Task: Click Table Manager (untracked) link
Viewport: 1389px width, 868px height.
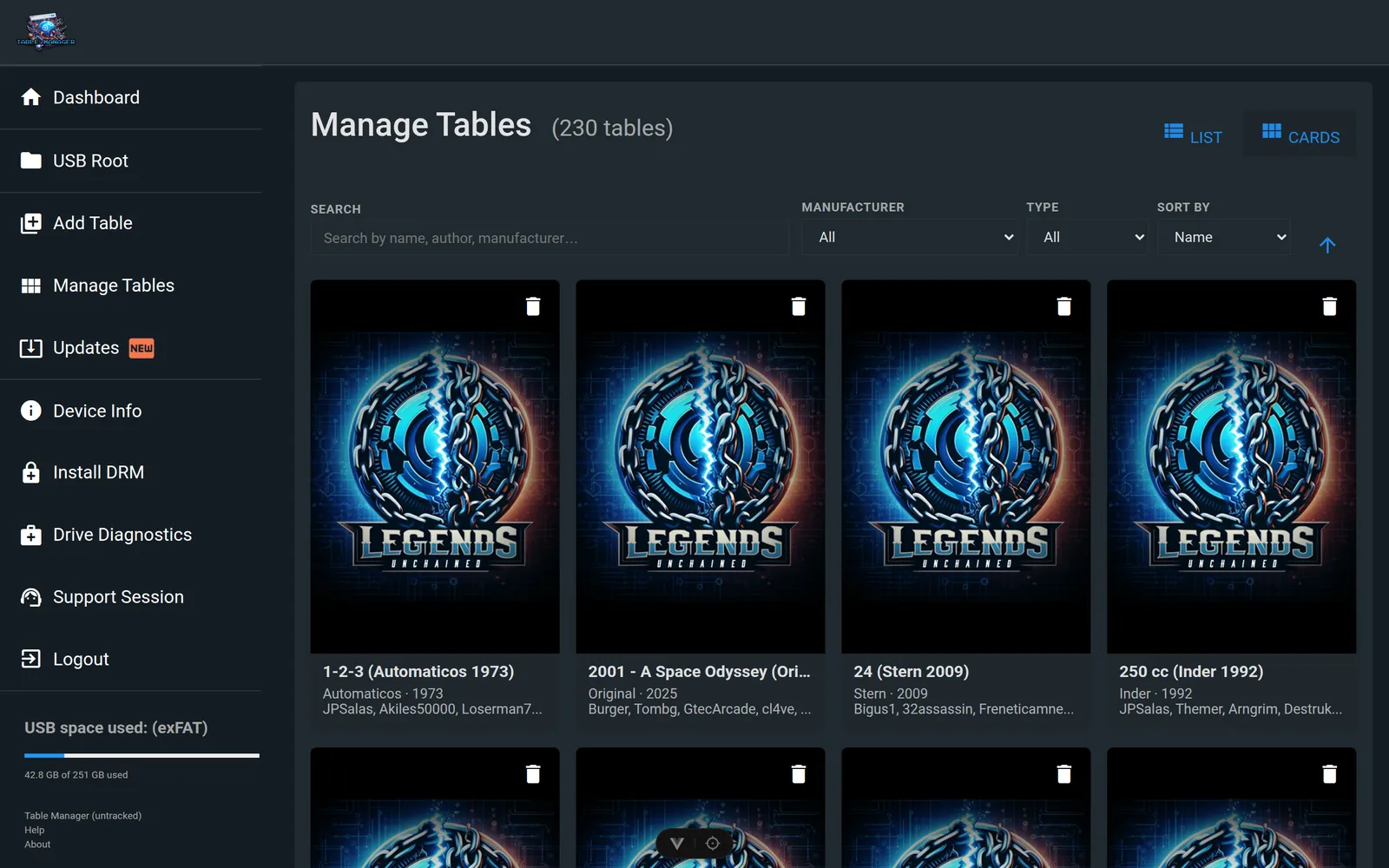Action: (82, 816)
